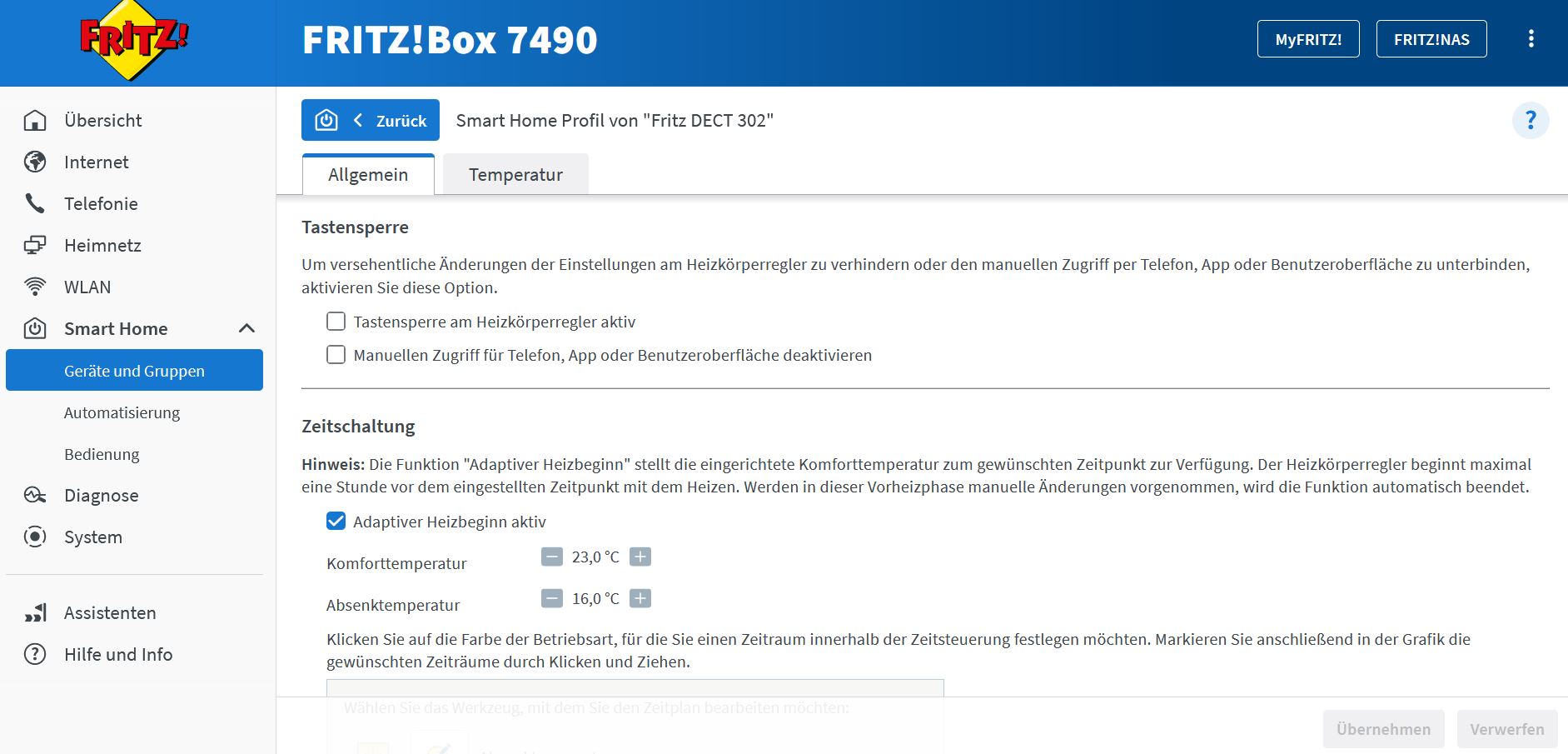Click the Internet globe icon
The image size is (1568, 754).
[x=35, y=162]
